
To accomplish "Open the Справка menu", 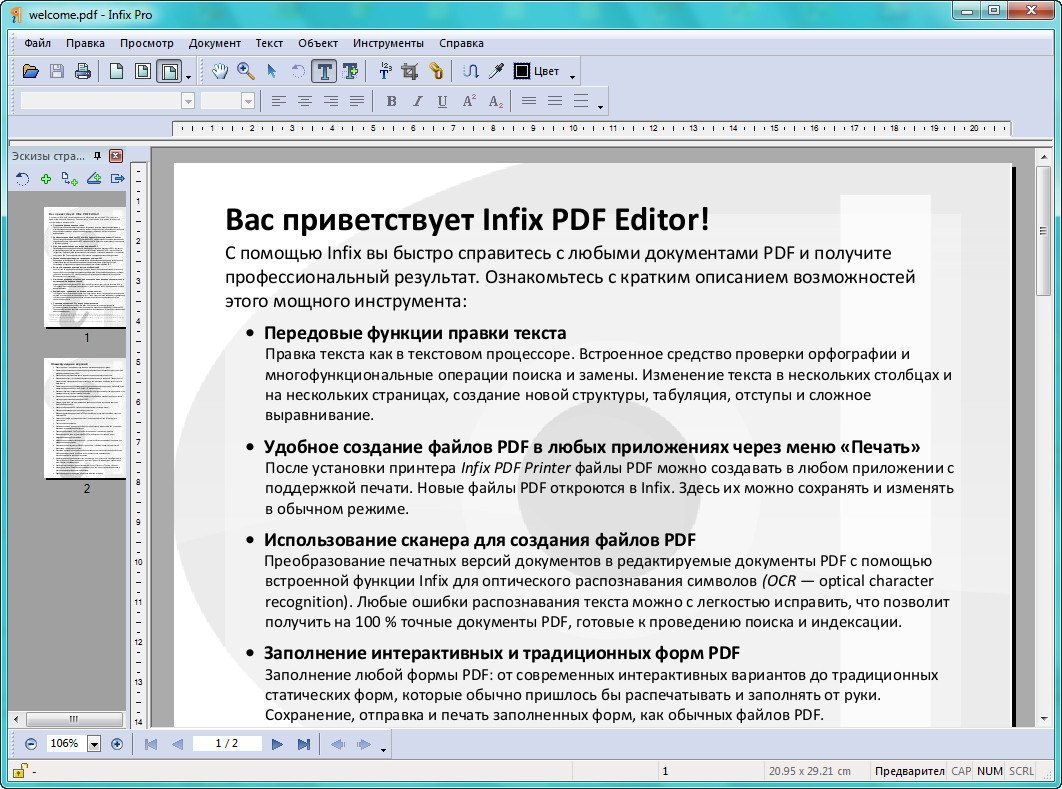I will coord(461,43).
